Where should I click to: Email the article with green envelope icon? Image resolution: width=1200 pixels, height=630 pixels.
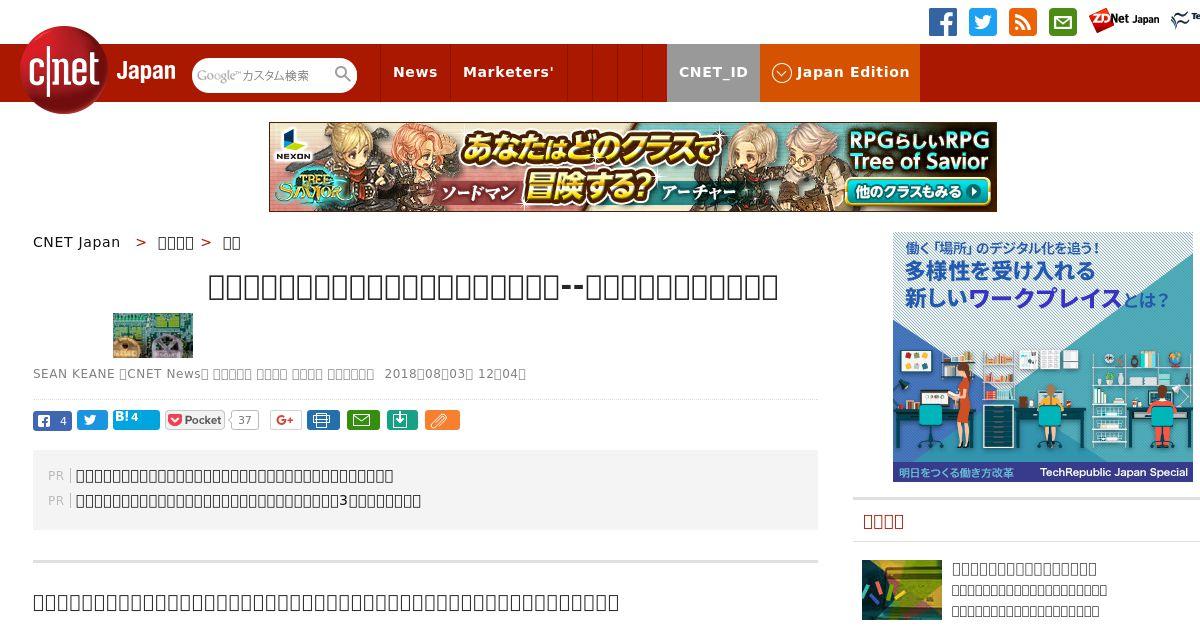pos(363,420)
